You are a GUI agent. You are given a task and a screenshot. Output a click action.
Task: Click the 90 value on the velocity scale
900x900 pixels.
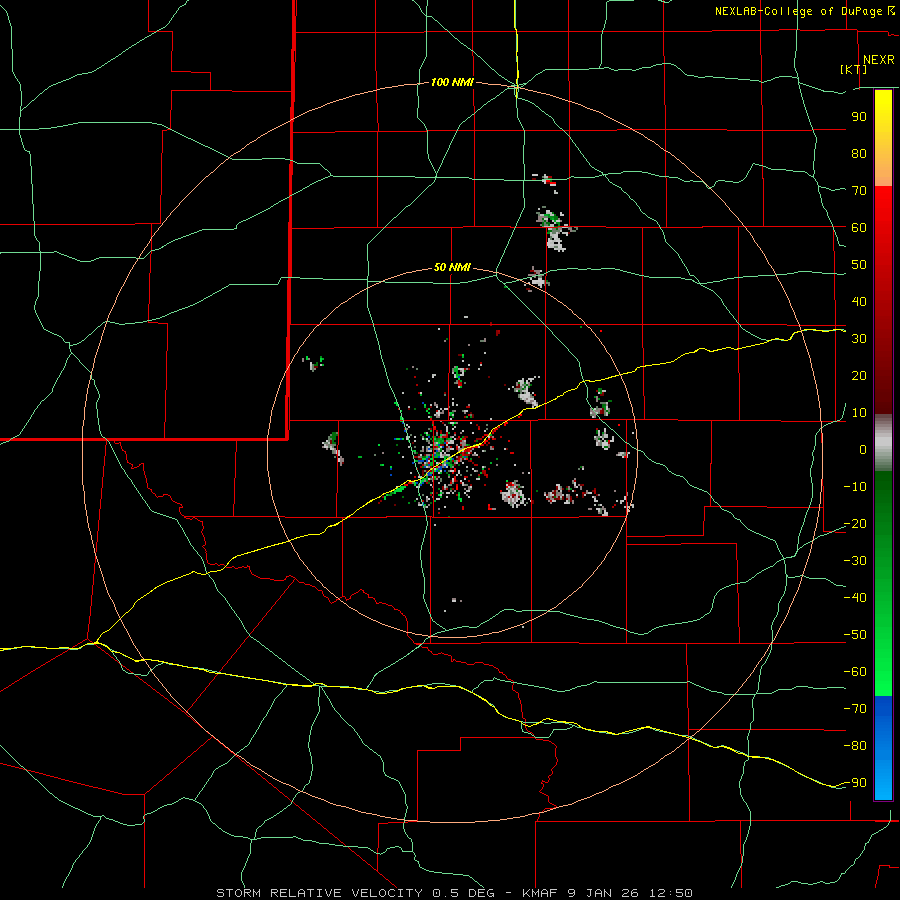[x=859, y=117]
